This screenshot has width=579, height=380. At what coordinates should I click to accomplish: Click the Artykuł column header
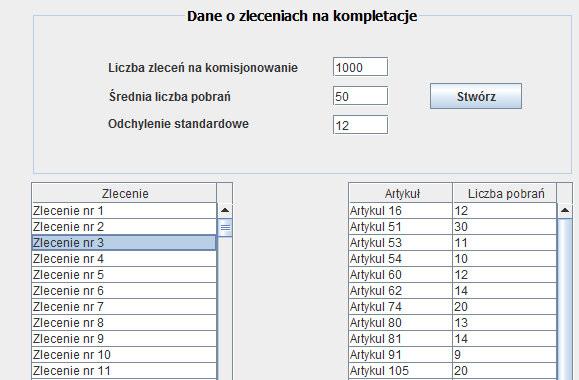[x=401, y=193]
